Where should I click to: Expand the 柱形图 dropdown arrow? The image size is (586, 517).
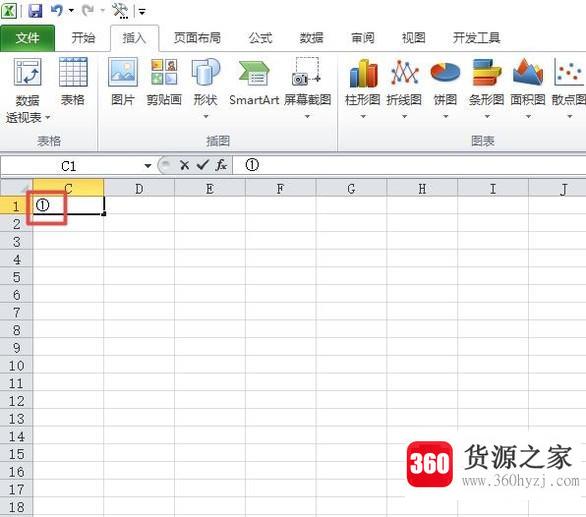(x=363, y=117)
